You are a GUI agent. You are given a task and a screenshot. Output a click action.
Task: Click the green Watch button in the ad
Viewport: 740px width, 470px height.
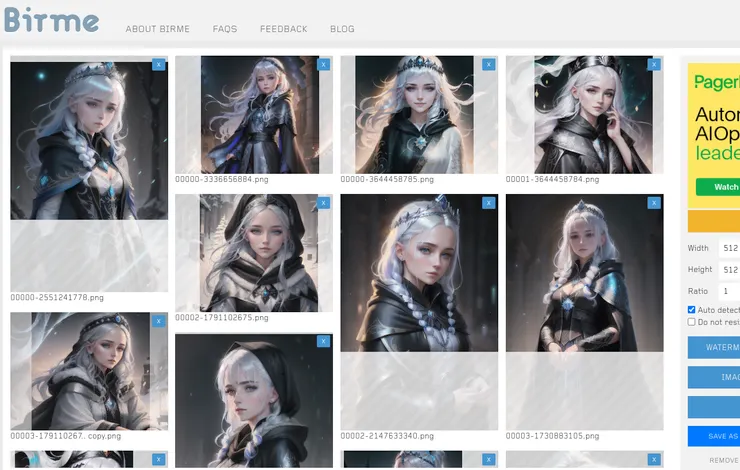click(x=718, y=187)
